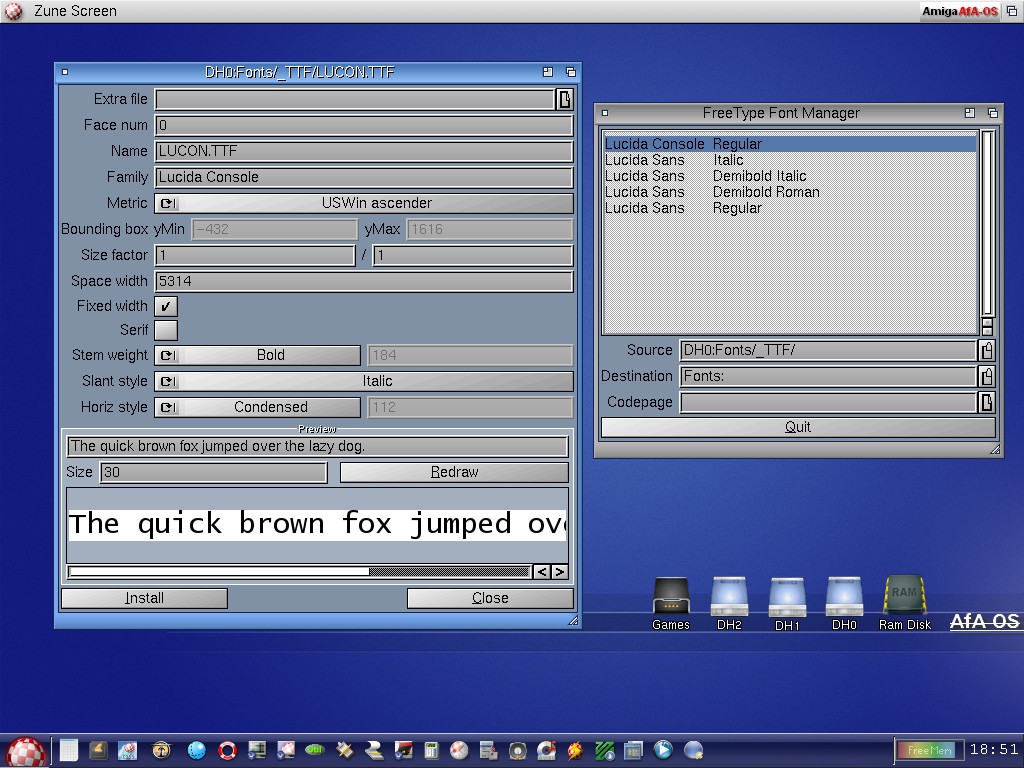Screen dimensions: 1024x768
Task: Uncheck the Fixed width checkbox
Action: [x=166, y=307]
